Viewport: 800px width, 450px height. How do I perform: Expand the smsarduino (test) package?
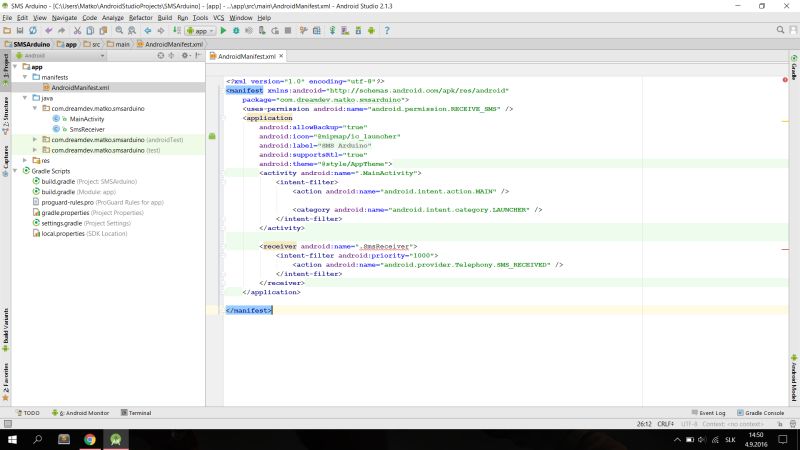[x=35, y=150]
